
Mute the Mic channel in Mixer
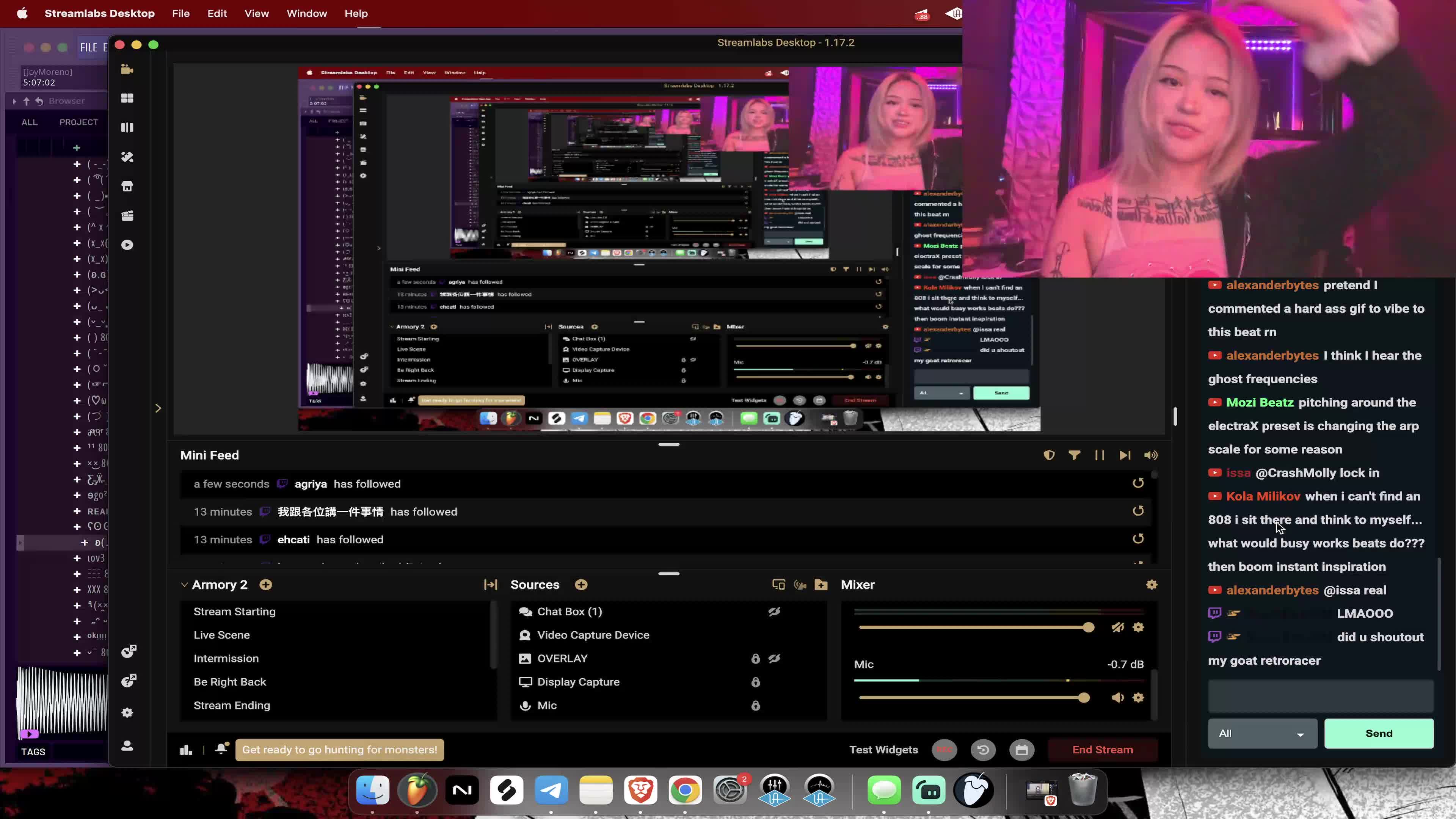(x=1117, y=698)
